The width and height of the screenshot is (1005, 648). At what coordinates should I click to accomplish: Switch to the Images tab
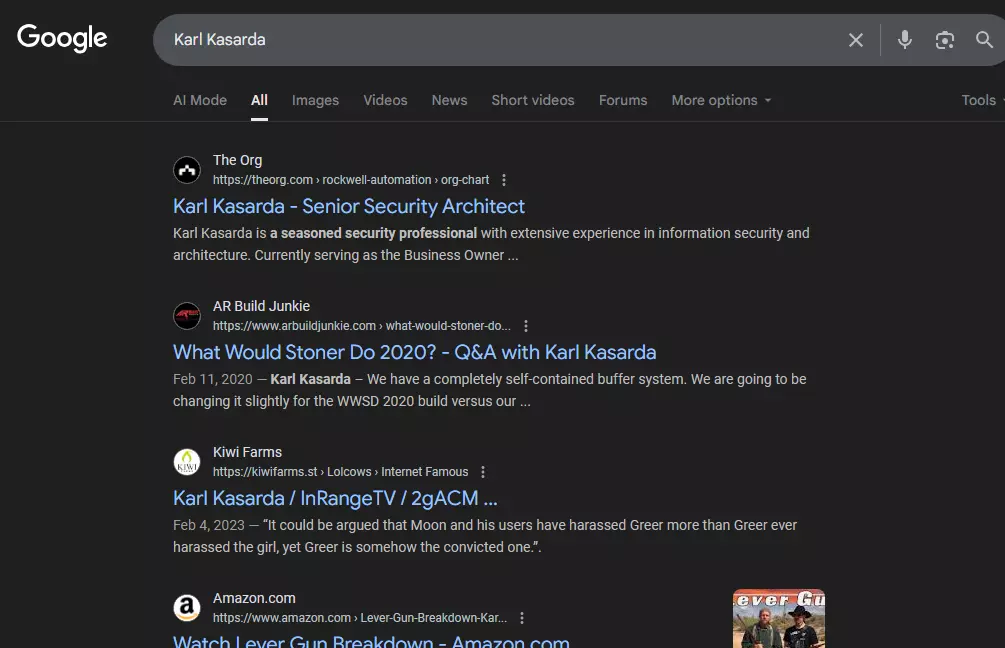(315, 101)
